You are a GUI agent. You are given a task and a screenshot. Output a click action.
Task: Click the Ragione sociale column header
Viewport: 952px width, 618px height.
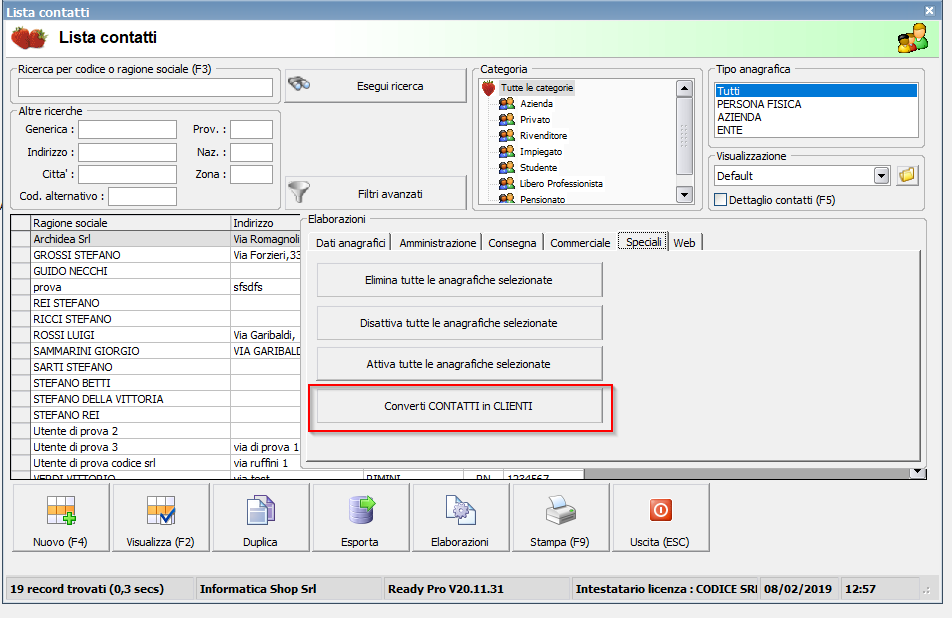(x=131, y=223)
